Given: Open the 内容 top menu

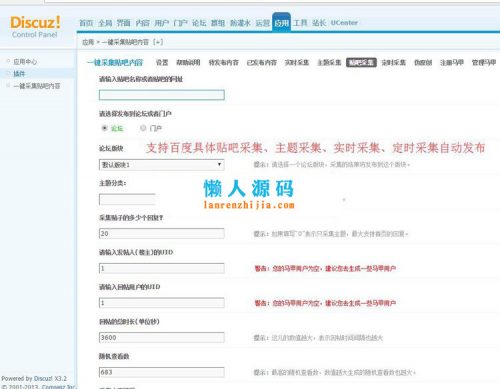Looking at the screenshot, I should [x=143, y=23].
